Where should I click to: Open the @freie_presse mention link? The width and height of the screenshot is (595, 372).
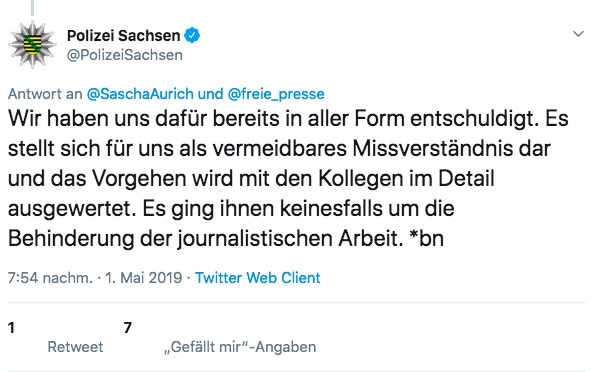coord(276,94)
